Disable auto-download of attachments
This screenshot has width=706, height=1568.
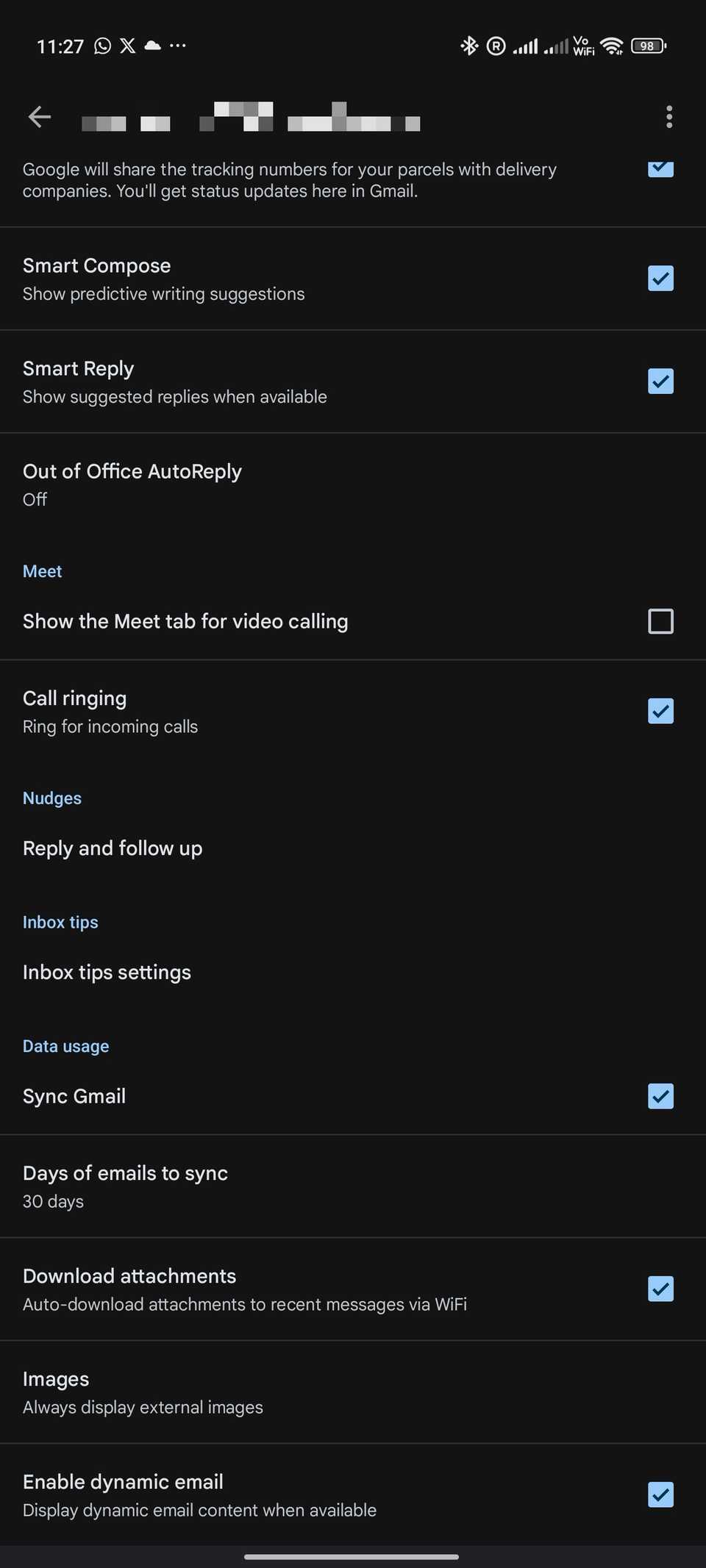coord(660,1289)
